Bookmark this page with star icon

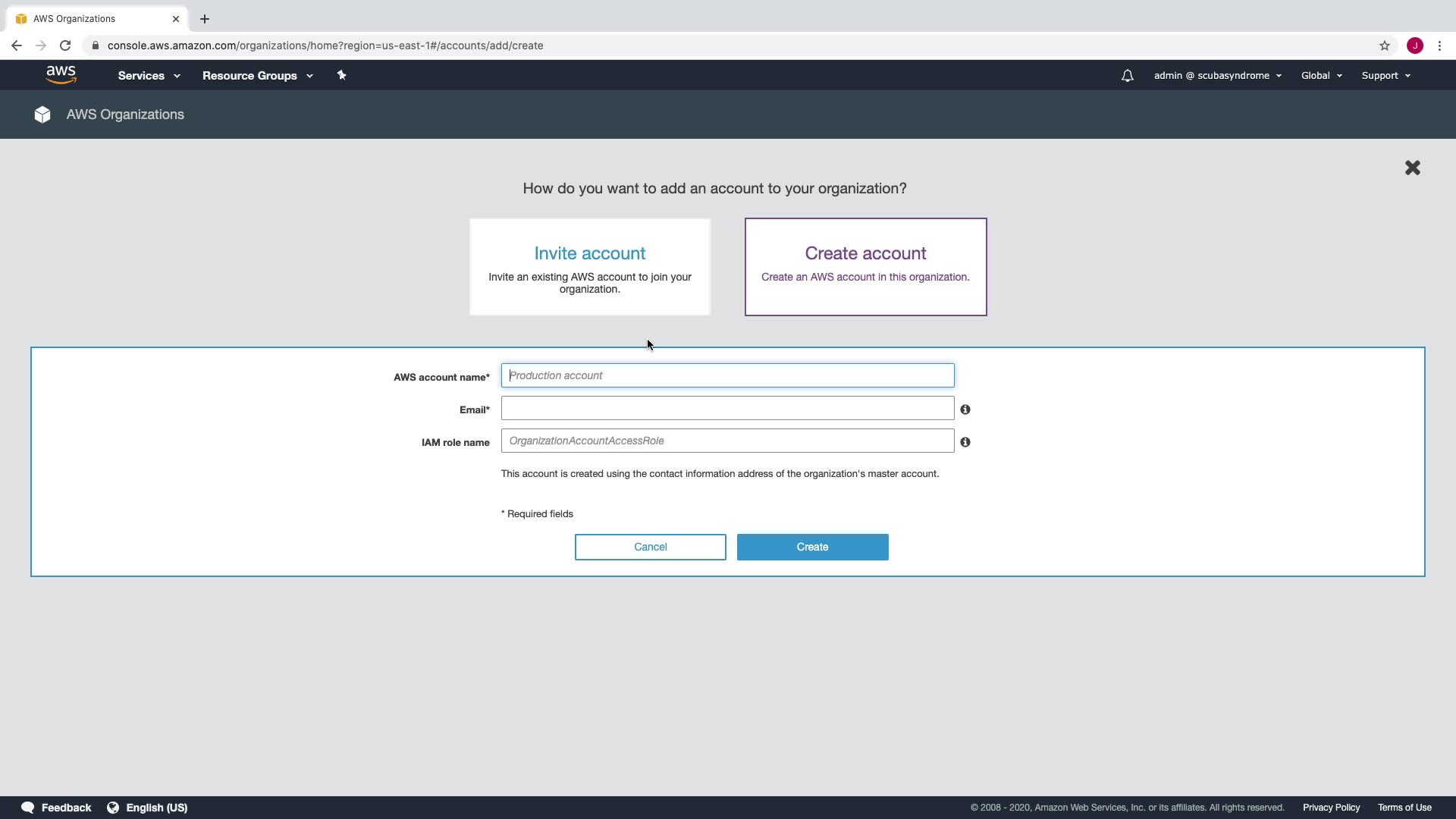pos(1385,45)
